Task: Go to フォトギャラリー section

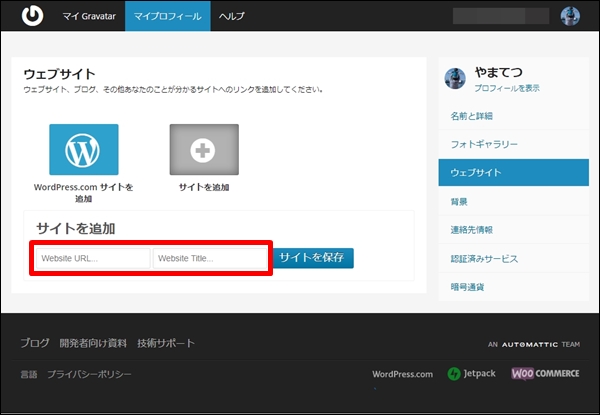Action: [514, 144]
